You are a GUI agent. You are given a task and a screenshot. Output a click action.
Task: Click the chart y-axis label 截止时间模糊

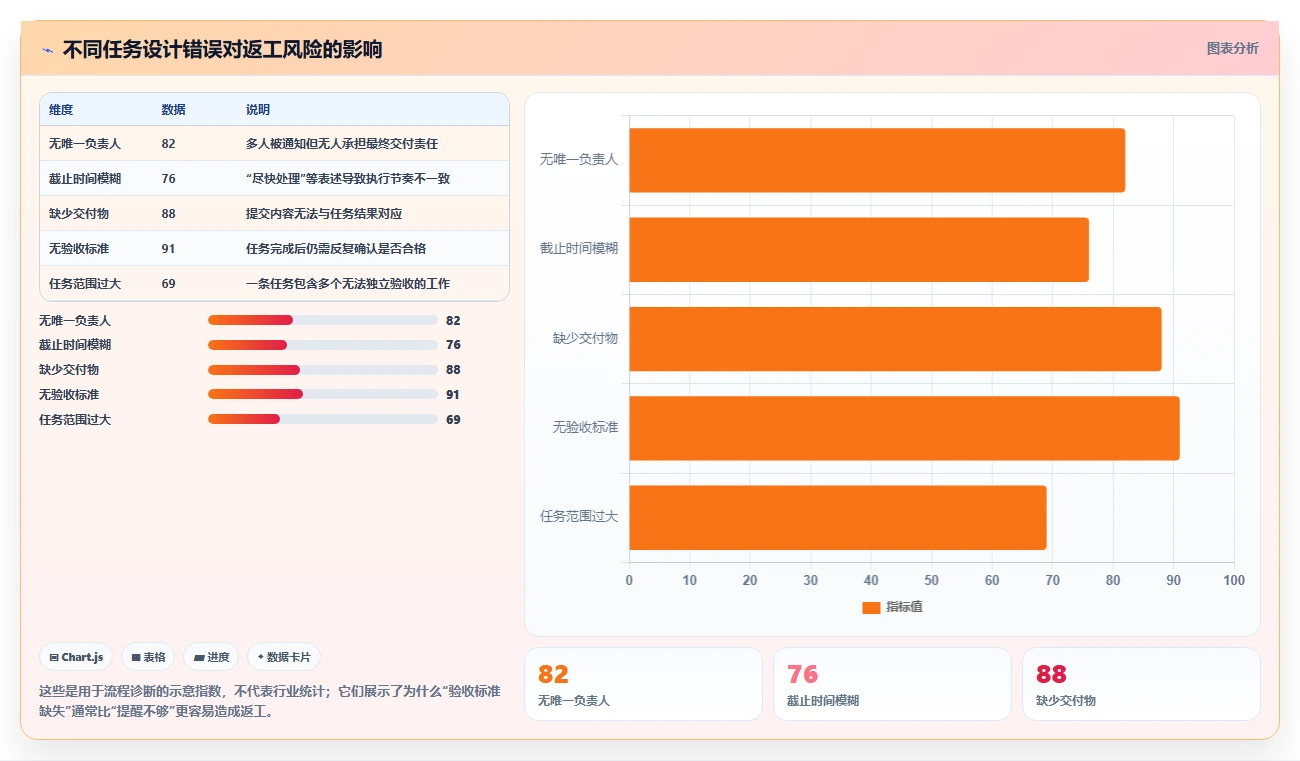(x=579, y=248)
